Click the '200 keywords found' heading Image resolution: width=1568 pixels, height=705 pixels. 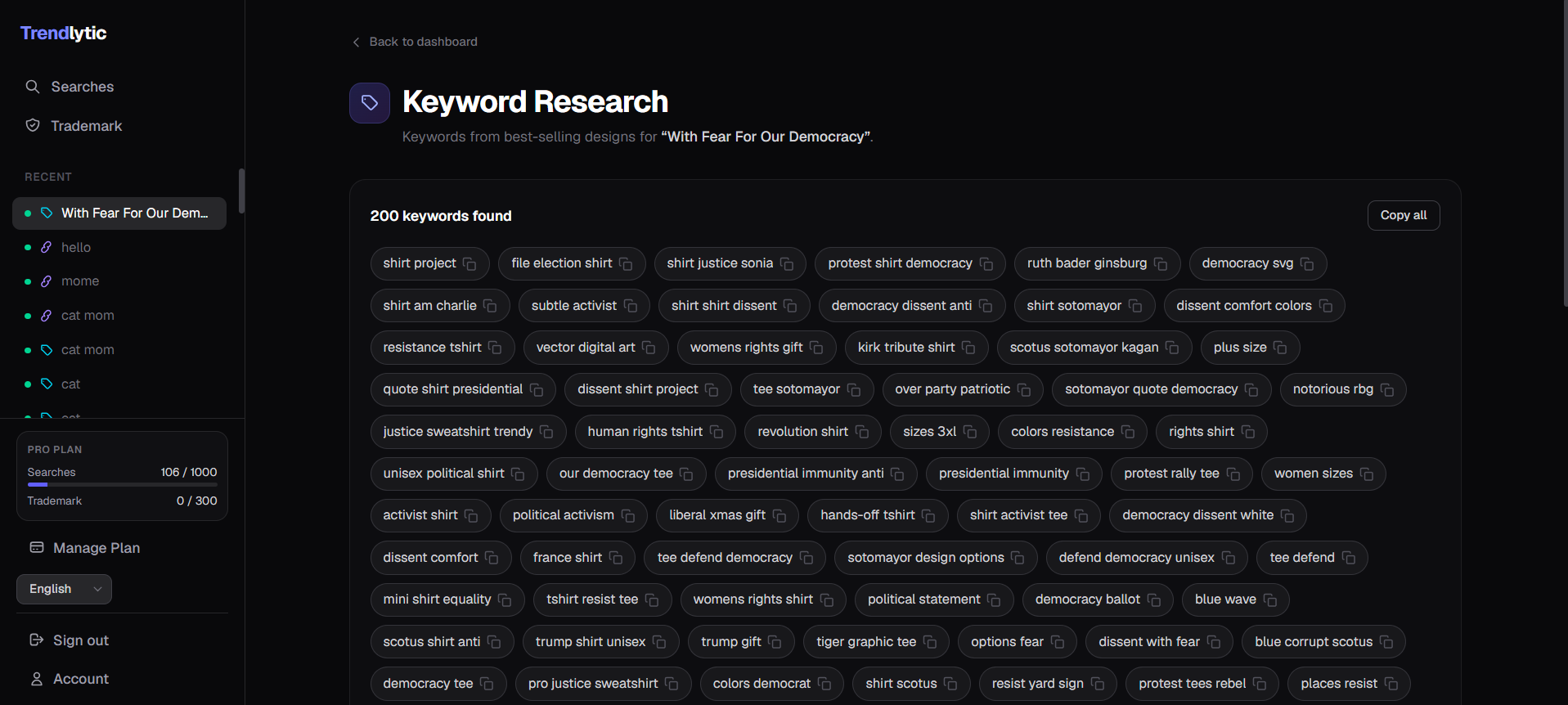click(441, 216)
